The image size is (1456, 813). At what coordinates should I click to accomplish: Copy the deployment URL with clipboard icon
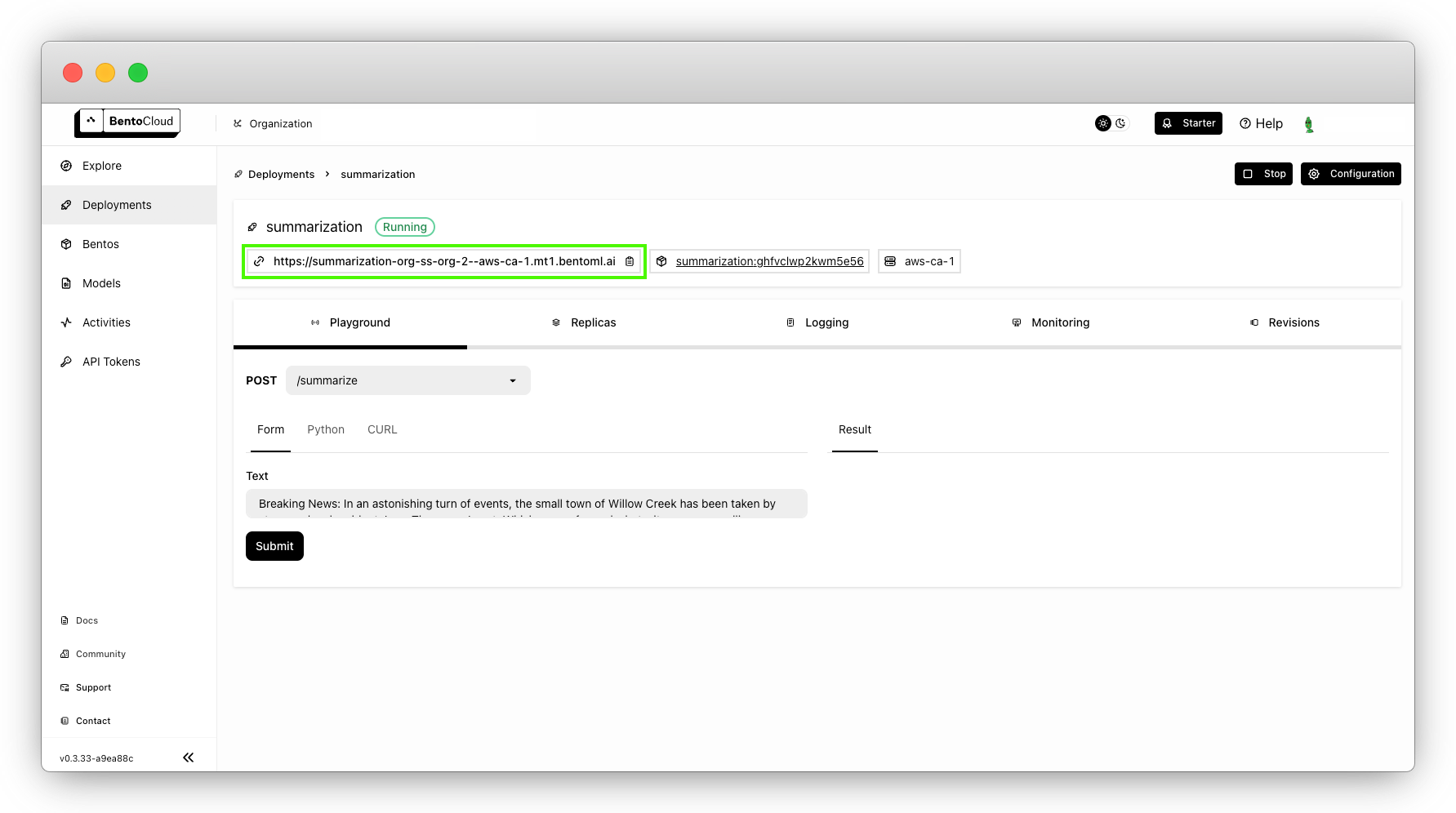pyautogui.click(x=630, y=261)
